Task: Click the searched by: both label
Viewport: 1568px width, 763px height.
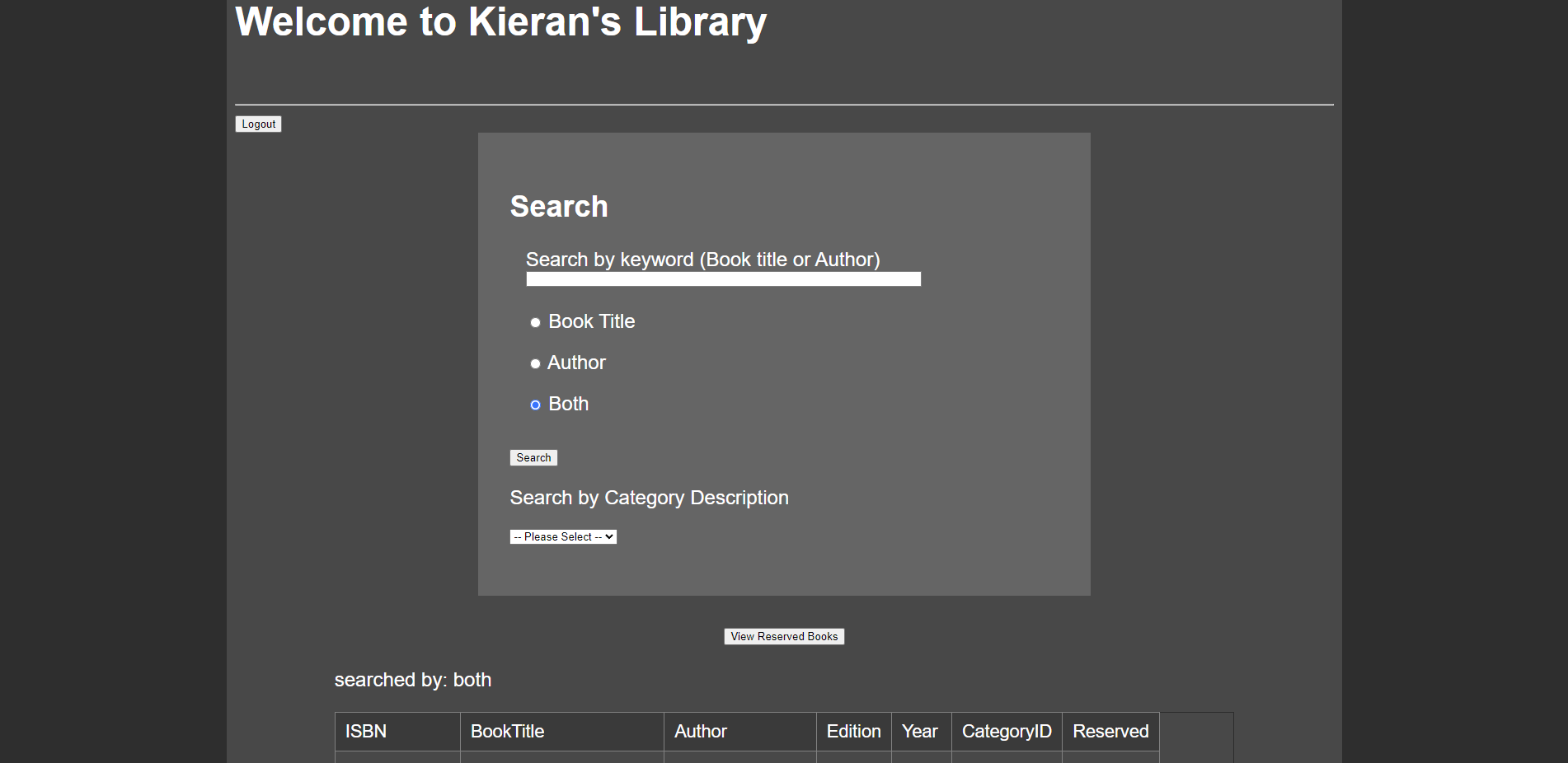Action: click(412, 680)
